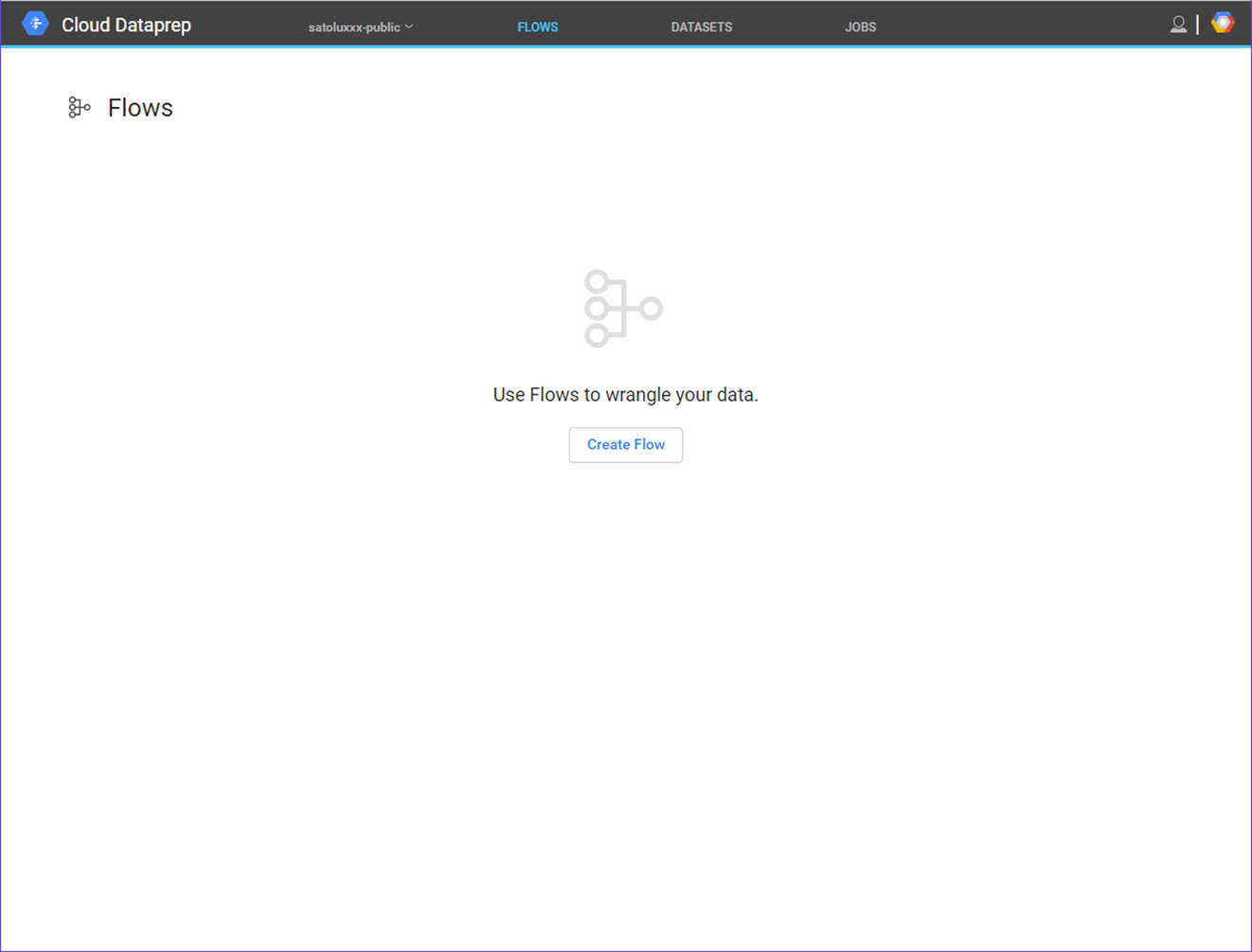Expand the satoluxxx-public project dropdown
1252x952 pixels.
point(361,27)
